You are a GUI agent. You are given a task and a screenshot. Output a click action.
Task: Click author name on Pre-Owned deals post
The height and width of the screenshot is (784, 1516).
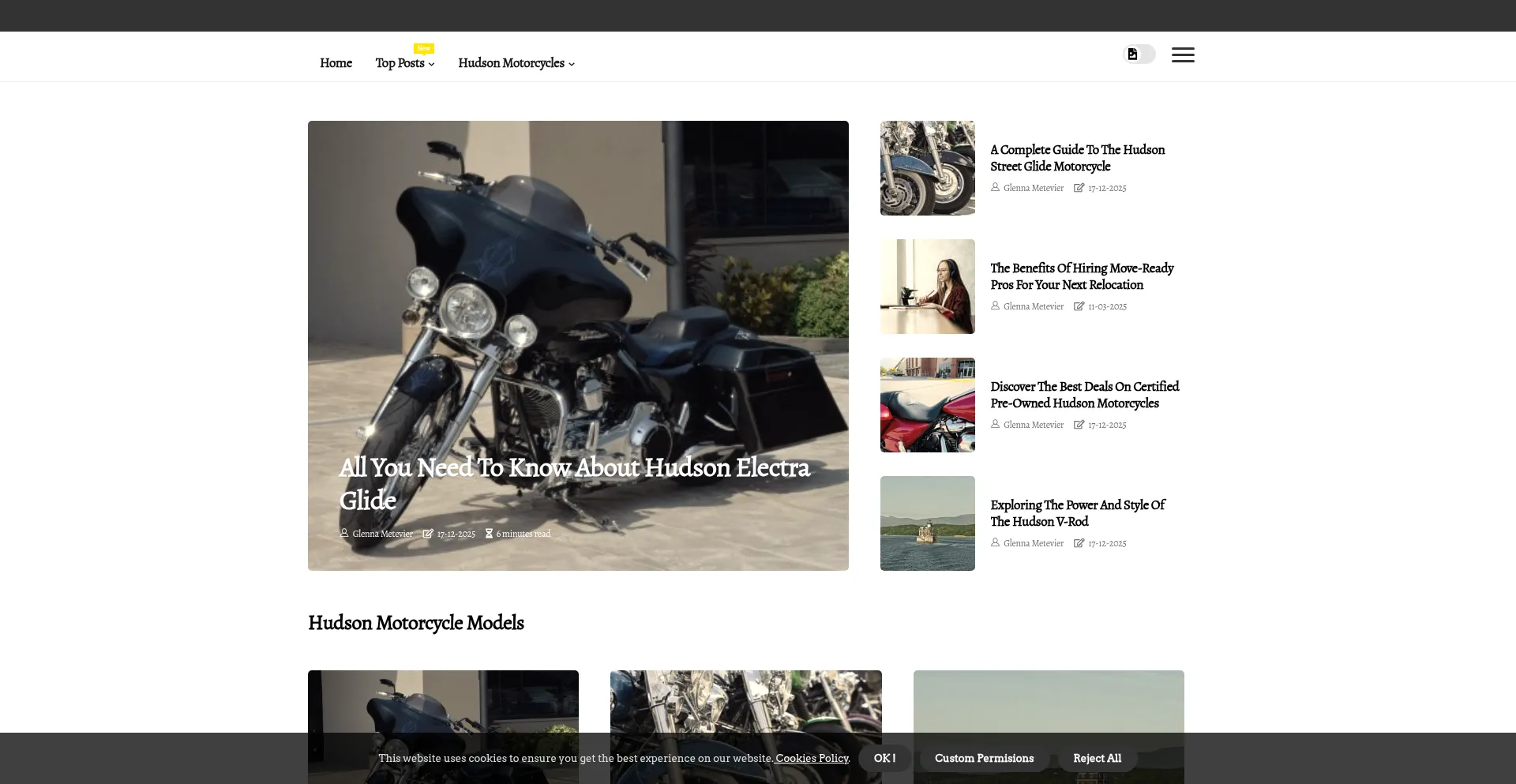[x=1034, y=426]
